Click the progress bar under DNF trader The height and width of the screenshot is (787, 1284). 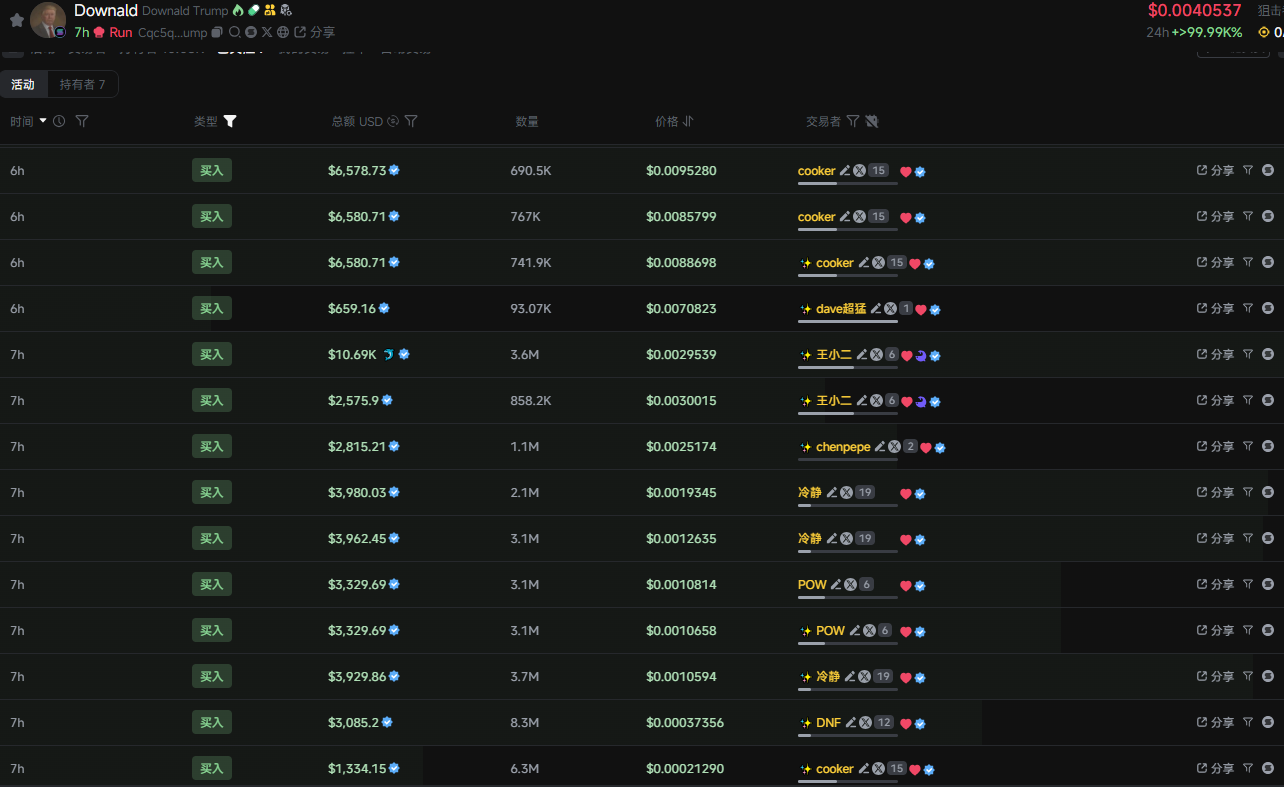coord(847,736)
